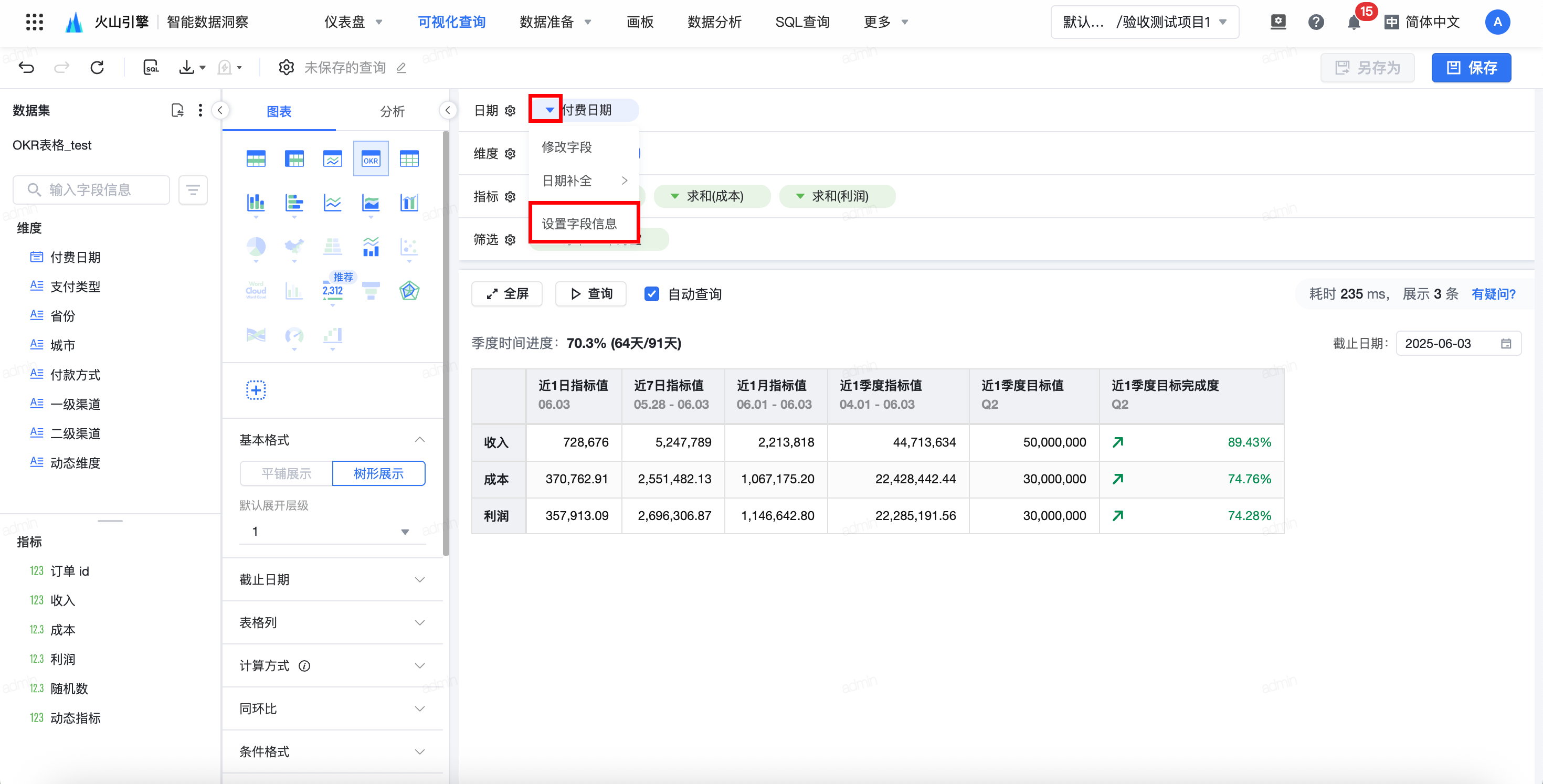Open the 截止日期 date picker field
The height and width of the screenshot is (784, 1543).
click(x=1459, y=344)
